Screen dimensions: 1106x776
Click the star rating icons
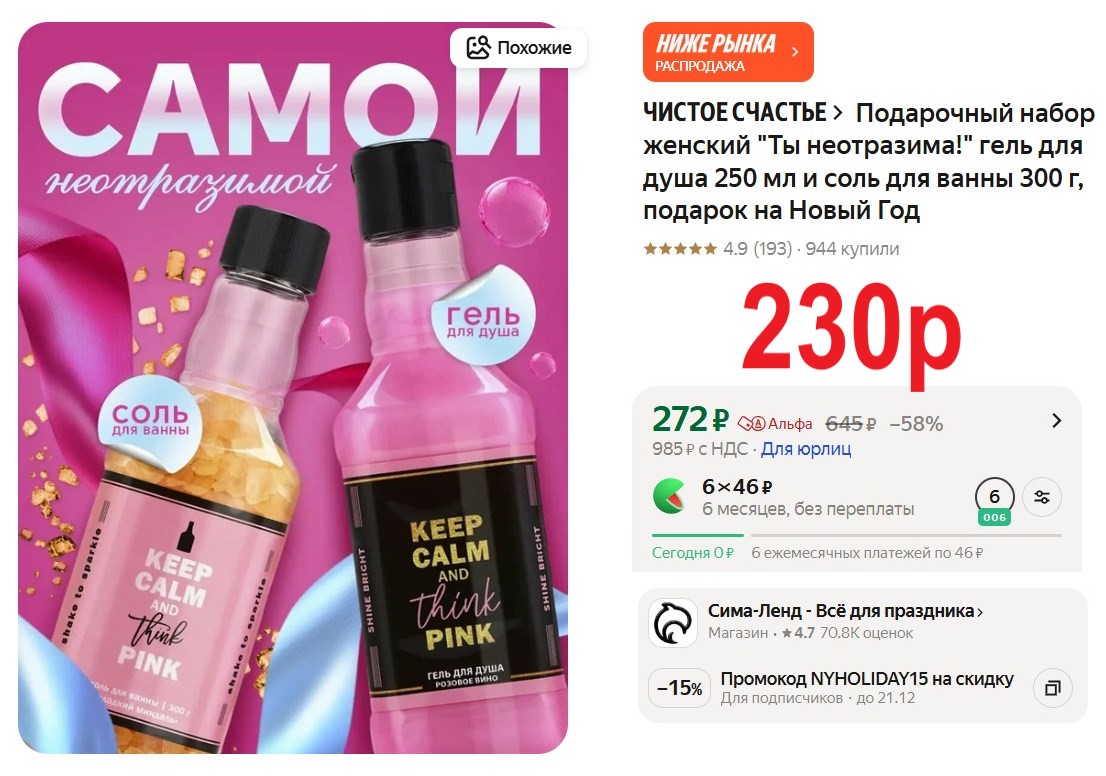(x=680, y=248)
